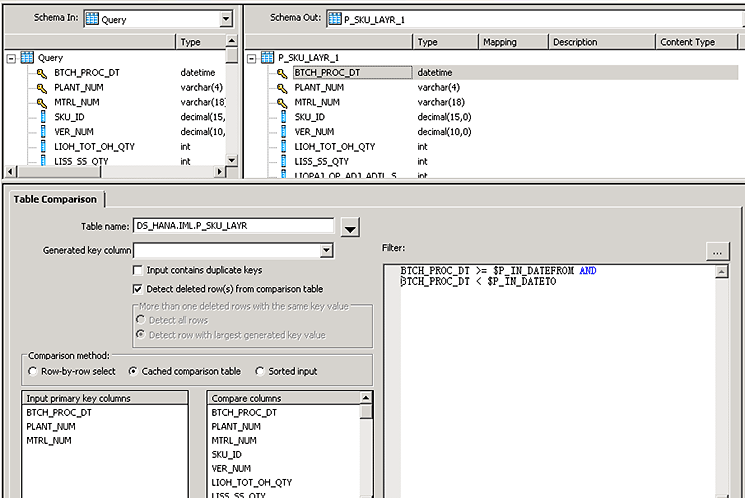The width and height of the screenshot is (745, 498).
Task: Click key icon beside MTRL_NUM in Schema In
Action: pyautogui.click(x=42, y=102)
